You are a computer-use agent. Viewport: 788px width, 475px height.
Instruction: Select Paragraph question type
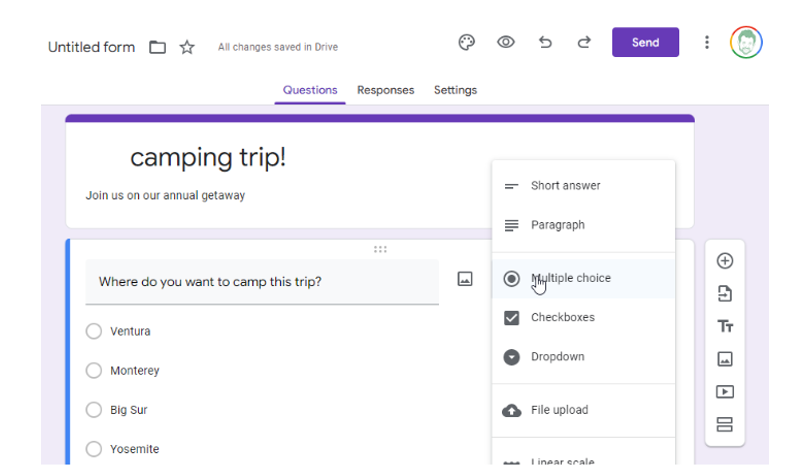pyautogui.click(x=583, y=225)
